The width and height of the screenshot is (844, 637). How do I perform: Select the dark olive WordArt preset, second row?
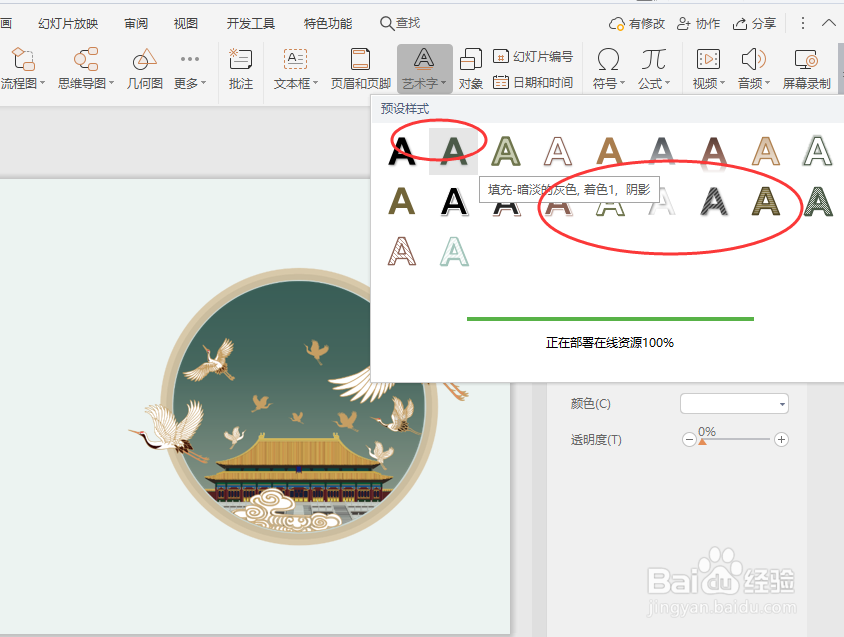pyautogui.click(x=402, y=201)
